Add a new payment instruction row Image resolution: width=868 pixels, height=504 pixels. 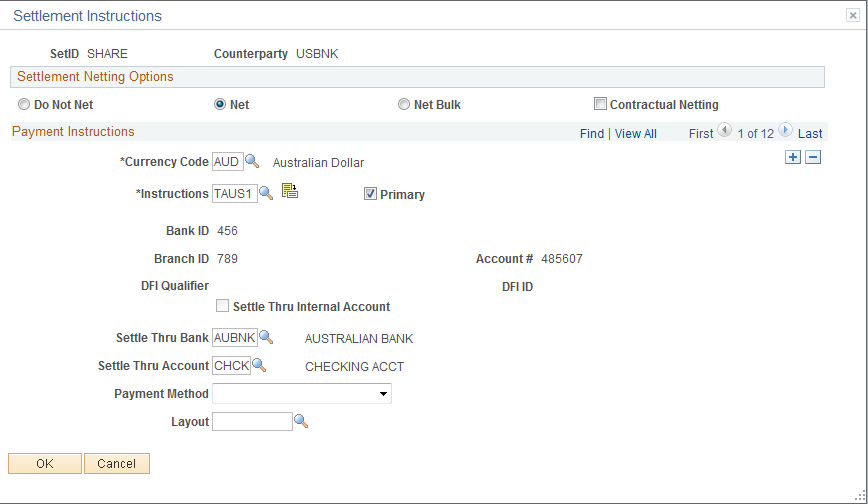click(x=793, y=157)
